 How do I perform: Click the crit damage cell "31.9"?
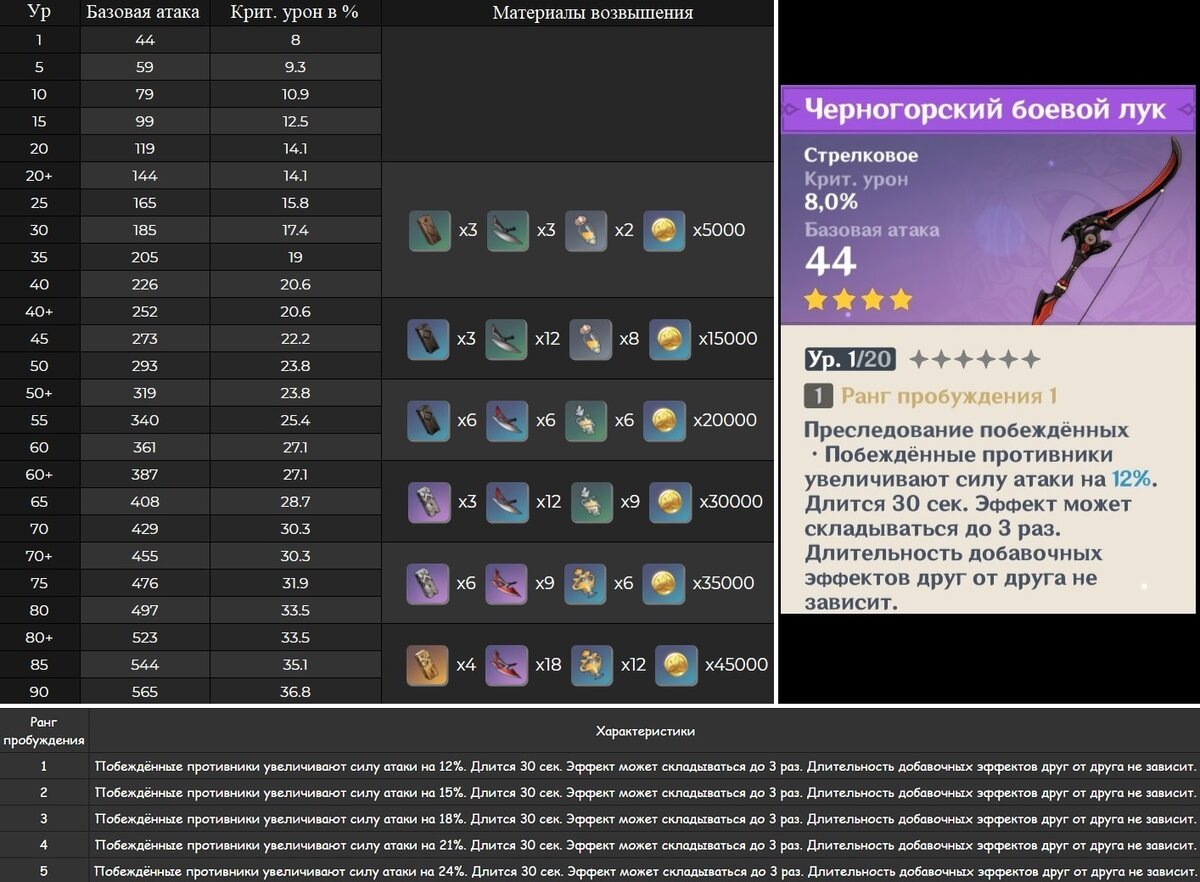[x=296, y=583]
